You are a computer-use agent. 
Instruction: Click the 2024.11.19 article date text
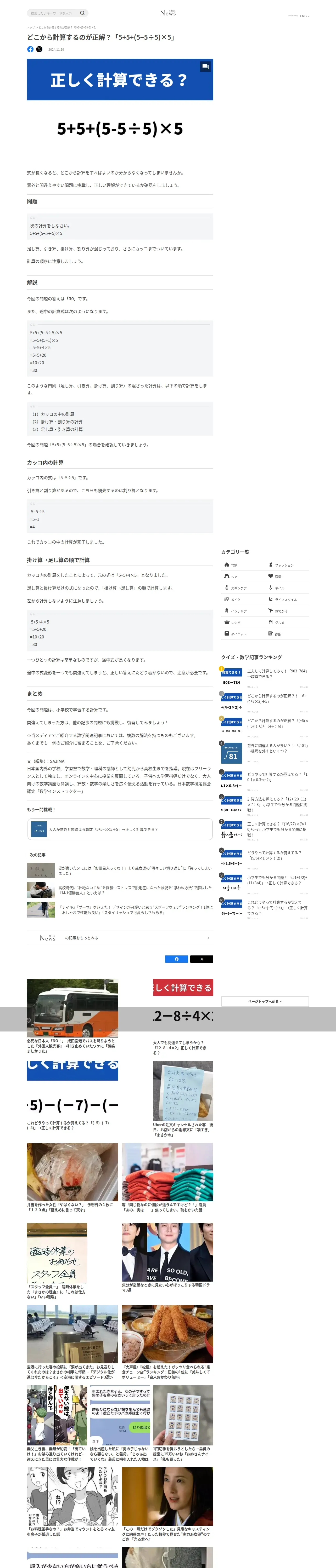(56, 50)
